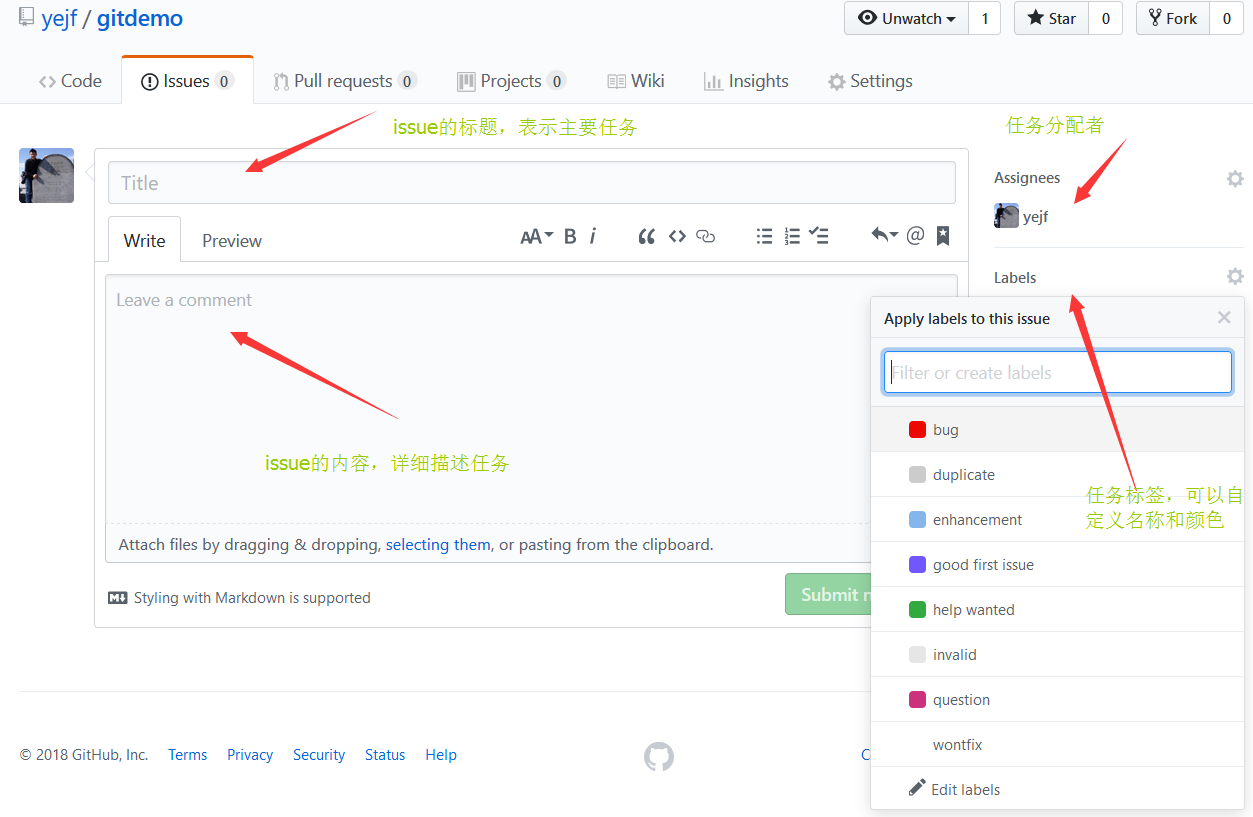1253x817 pixels.
Task: Click the watchers count next to Unwatch
Action: [x=984, y=18]
